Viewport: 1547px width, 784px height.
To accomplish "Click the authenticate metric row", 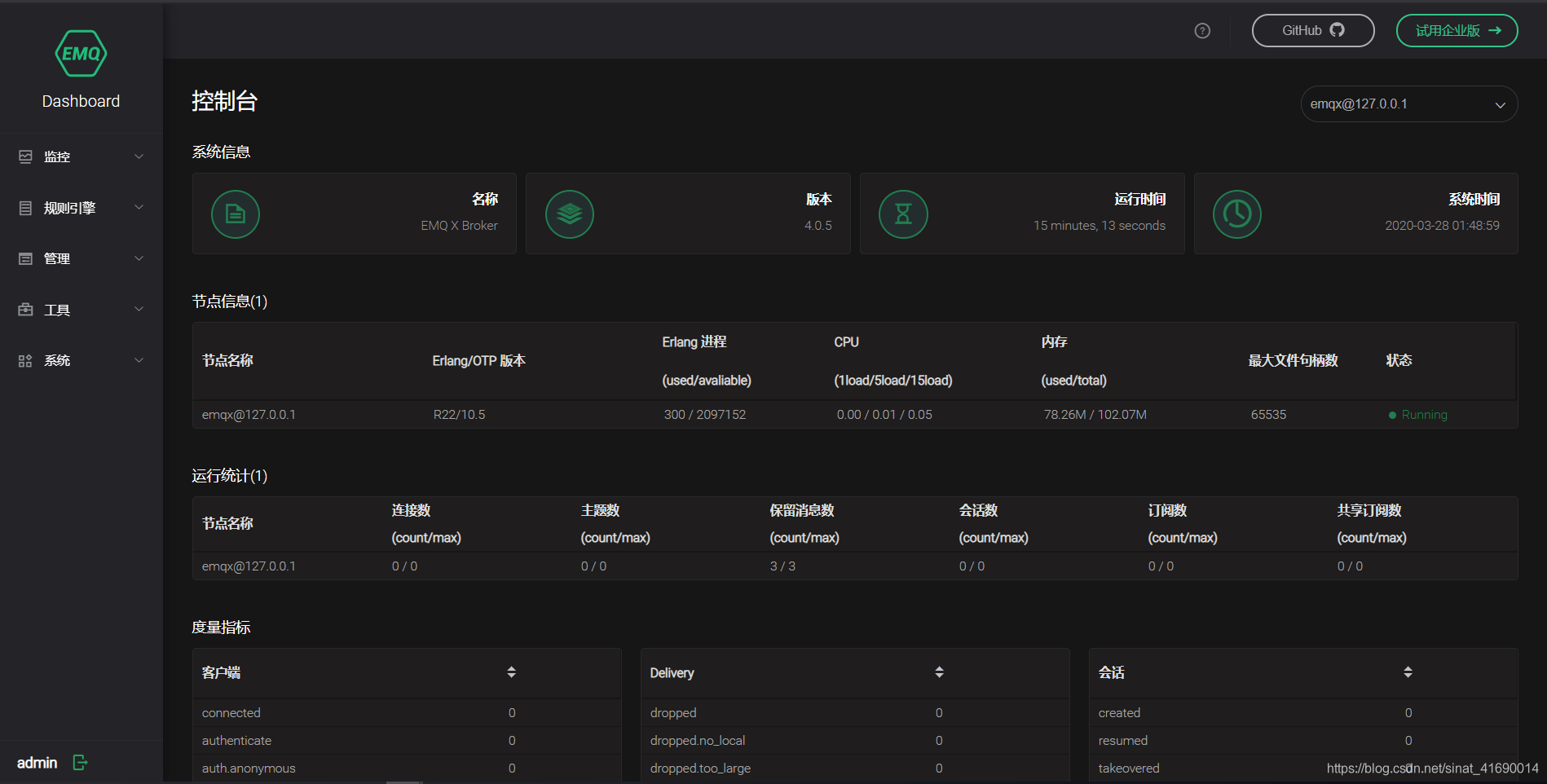I will click(407, 741).
